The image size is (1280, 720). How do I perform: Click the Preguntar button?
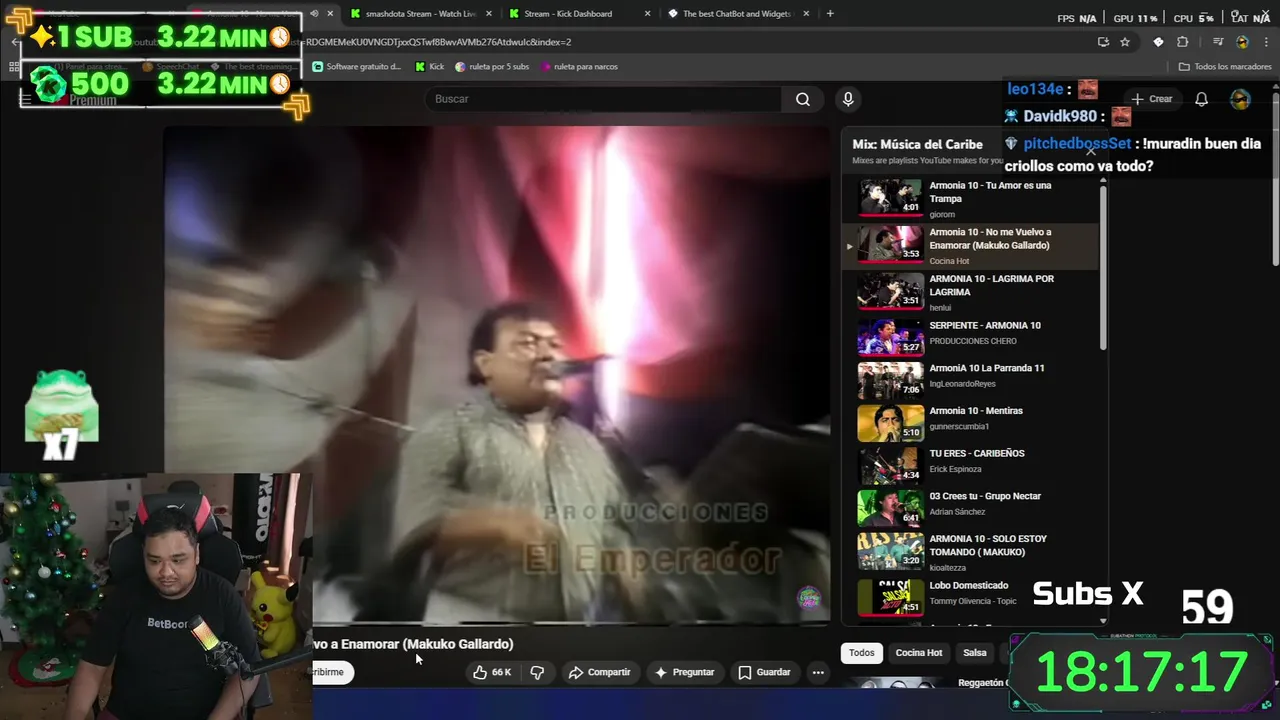click(684, 672)
